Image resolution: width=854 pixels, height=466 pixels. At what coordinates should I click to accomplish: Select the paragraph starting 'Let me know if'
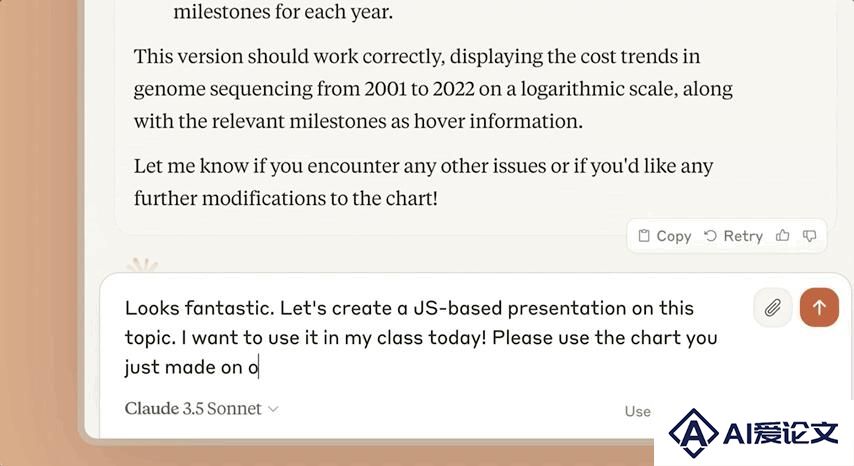coord(423,182)
